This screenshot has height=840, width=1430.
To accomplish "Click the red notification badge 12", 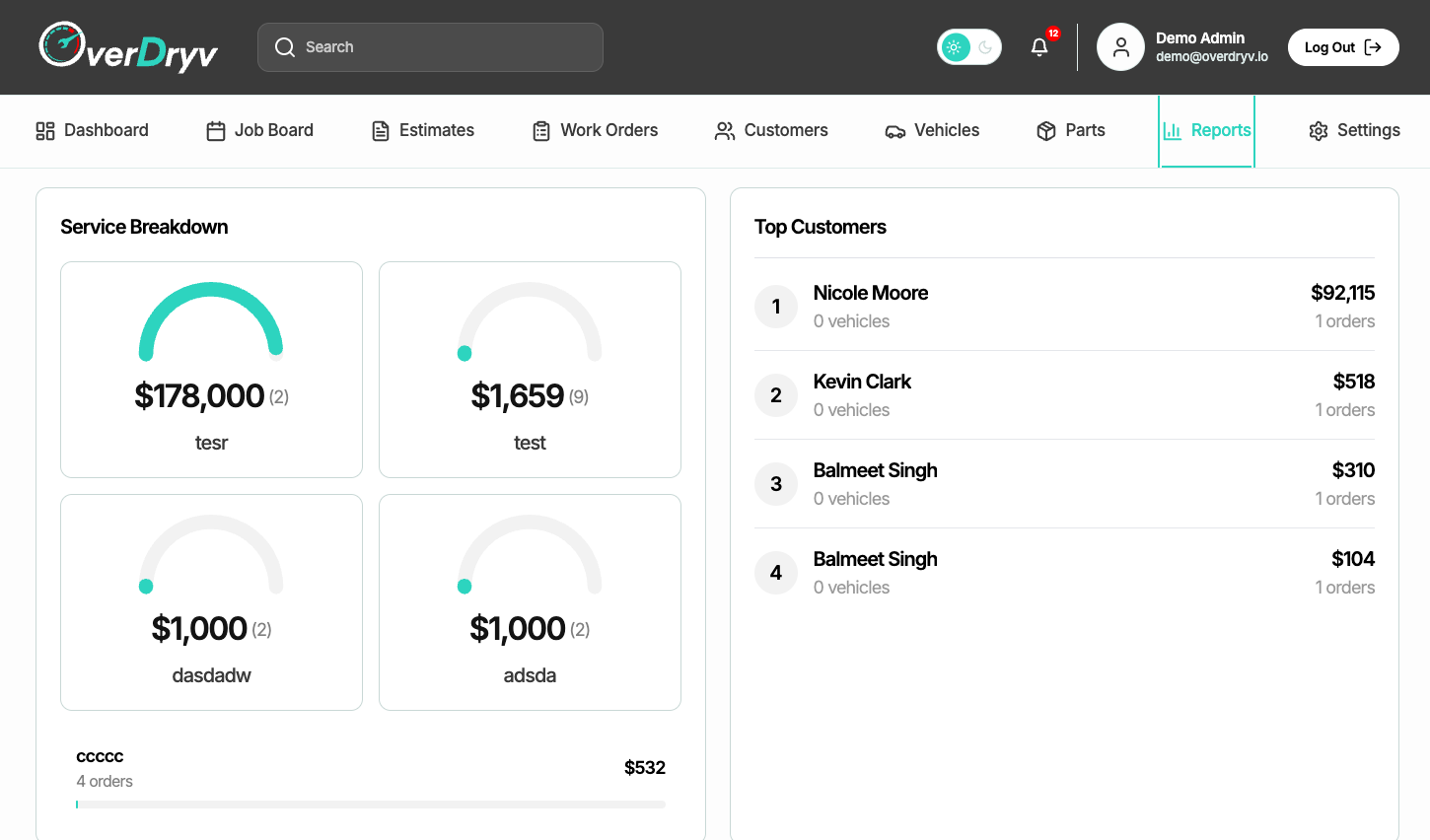I will point(1053,34).
